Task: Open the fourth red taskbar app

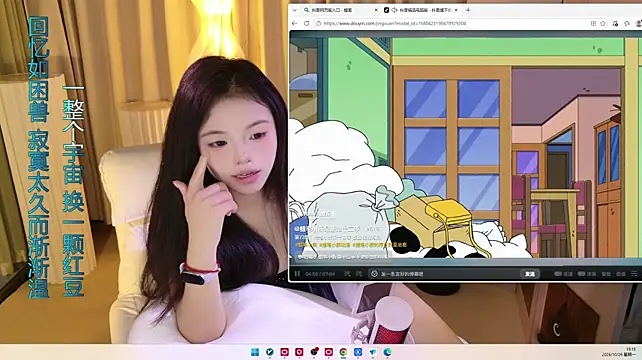Action: [x=328, y=352]
